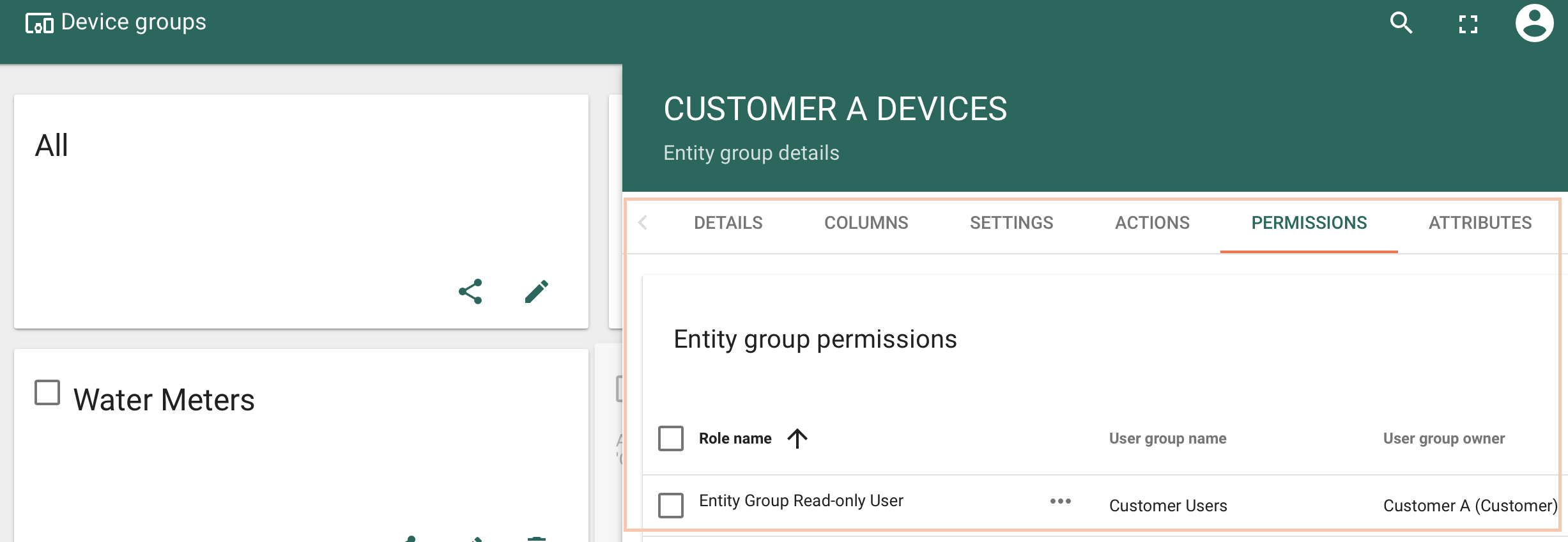The height and width of the screenshot is (542, 1568).
Task: Switch to the Details tab
Action: pyautogui.click(x=728, y=222)
